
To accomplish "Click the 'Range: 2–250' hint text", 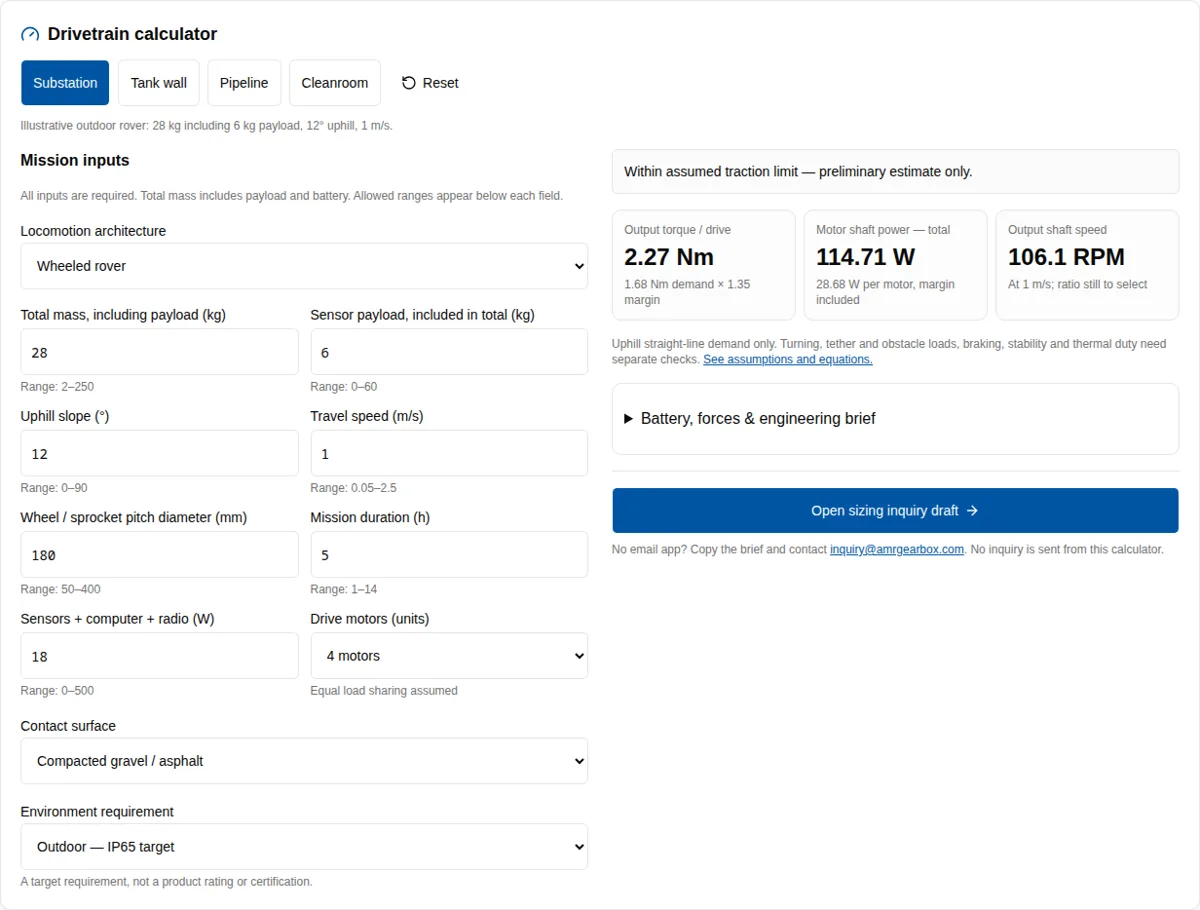I will tap(57, 387).
